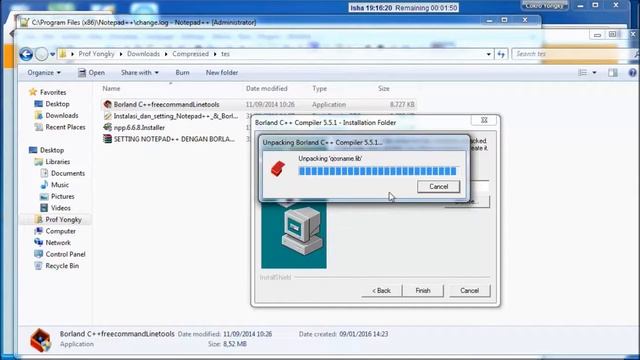Toggle the preview pane icon
640x360 pixels.
tap(613, 73)
